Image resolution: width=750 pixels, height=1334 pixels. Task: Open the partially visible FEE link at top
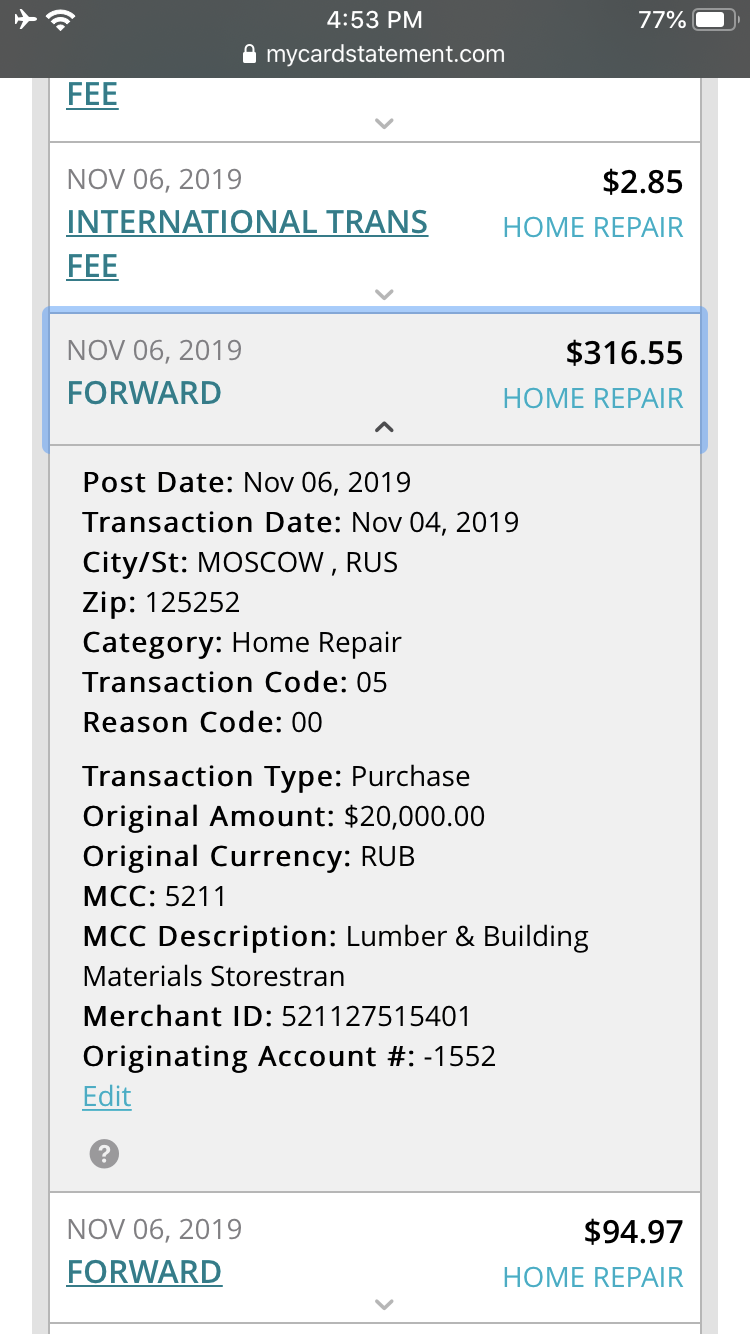tap(92, 95)
